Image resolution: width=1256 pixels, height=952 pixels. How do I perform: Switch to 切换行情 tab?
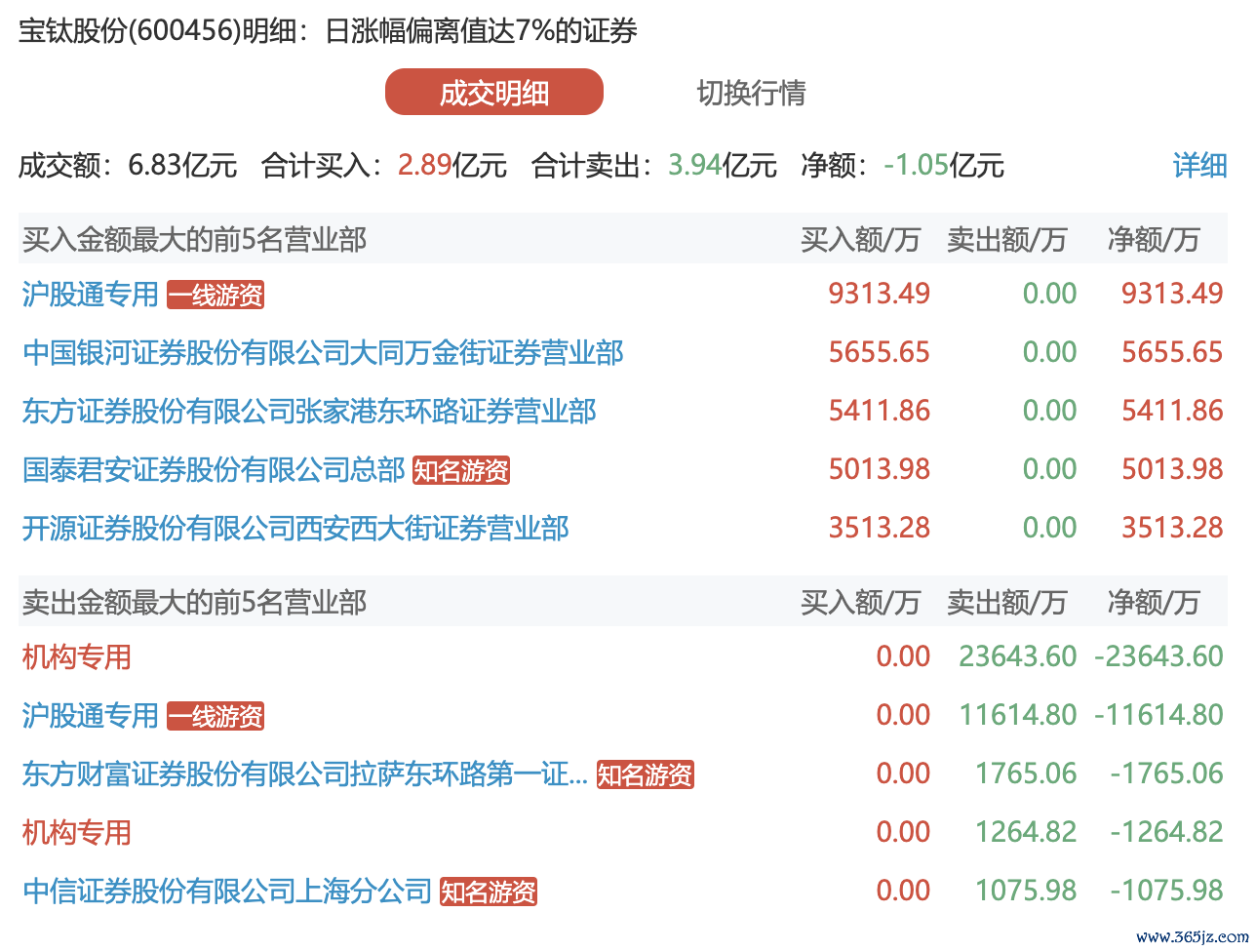tap(751, 93)
